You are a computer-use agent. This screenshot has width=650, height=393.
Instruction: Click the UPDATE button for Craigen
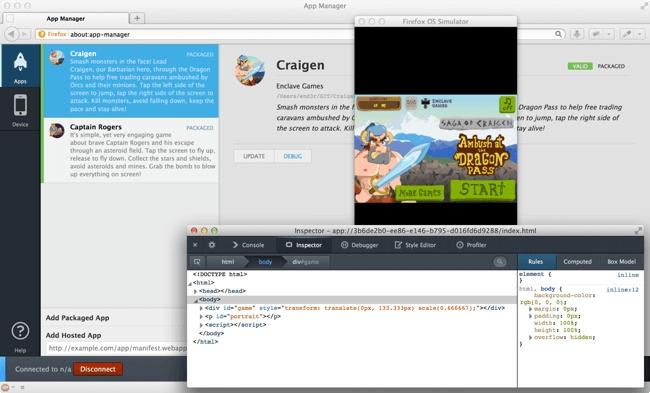pos(254,156)
